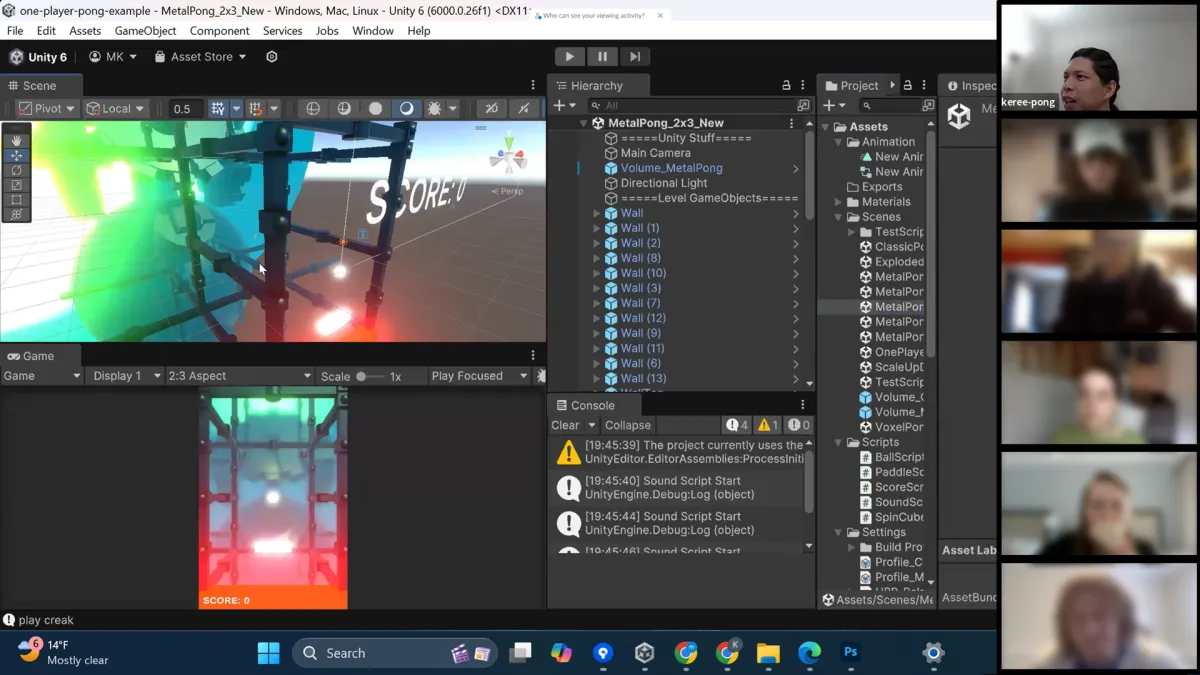
Task: Click the Pause button
Action: pos(602,57)
